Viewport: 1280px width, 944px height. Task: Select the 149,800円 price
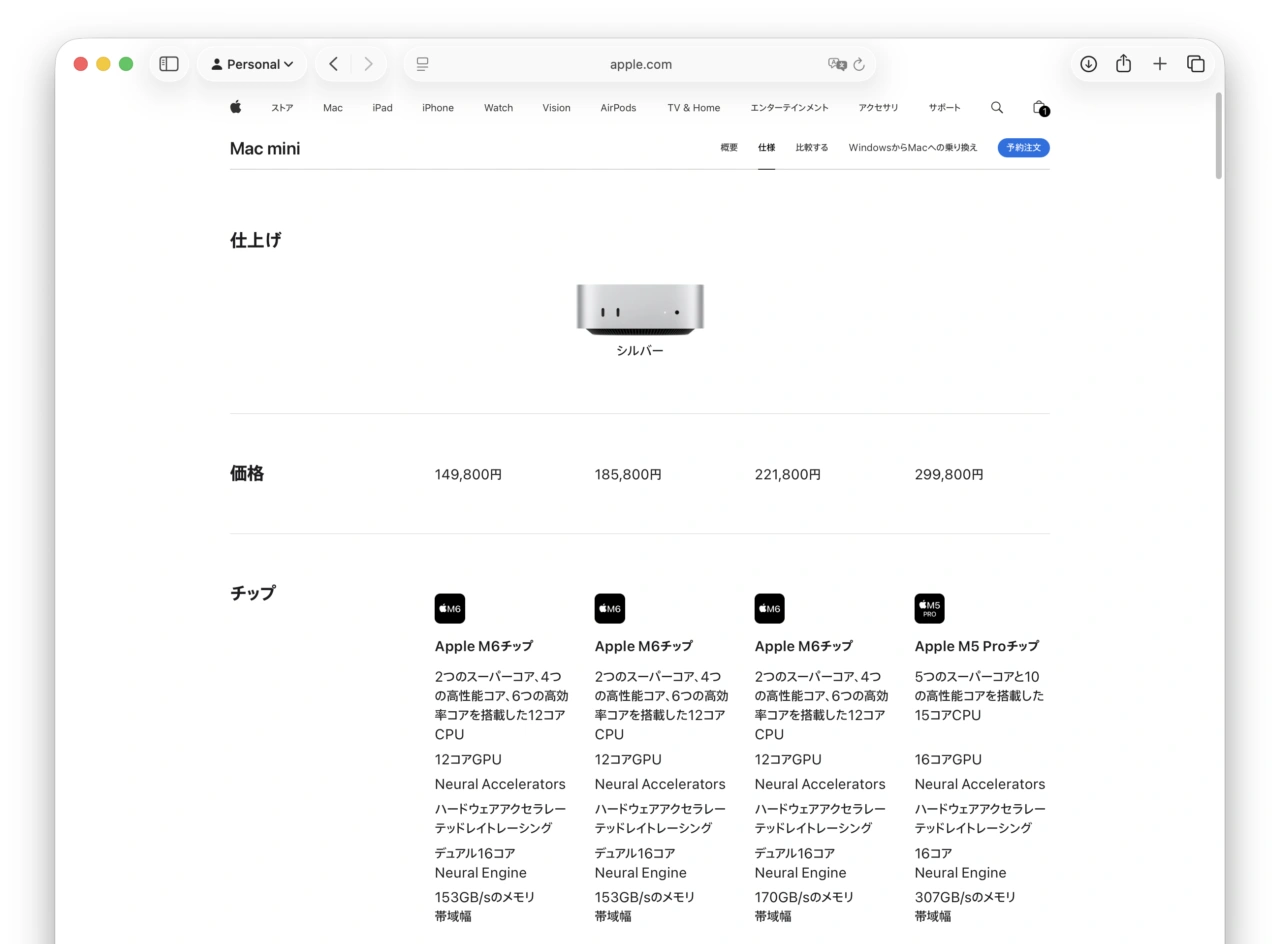click(x=468, y=474)
